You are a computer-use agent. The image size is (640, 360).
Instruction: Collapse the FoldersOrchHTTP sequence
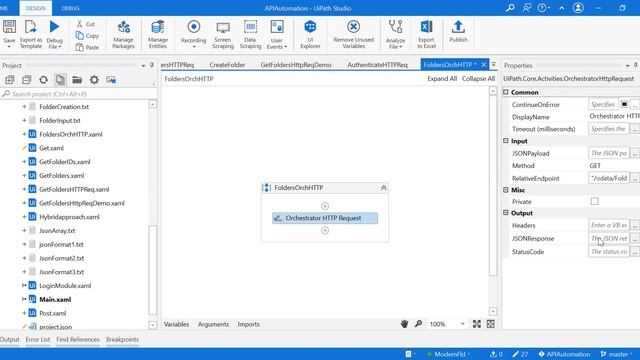pyautogui.click(x=383, y=188)
